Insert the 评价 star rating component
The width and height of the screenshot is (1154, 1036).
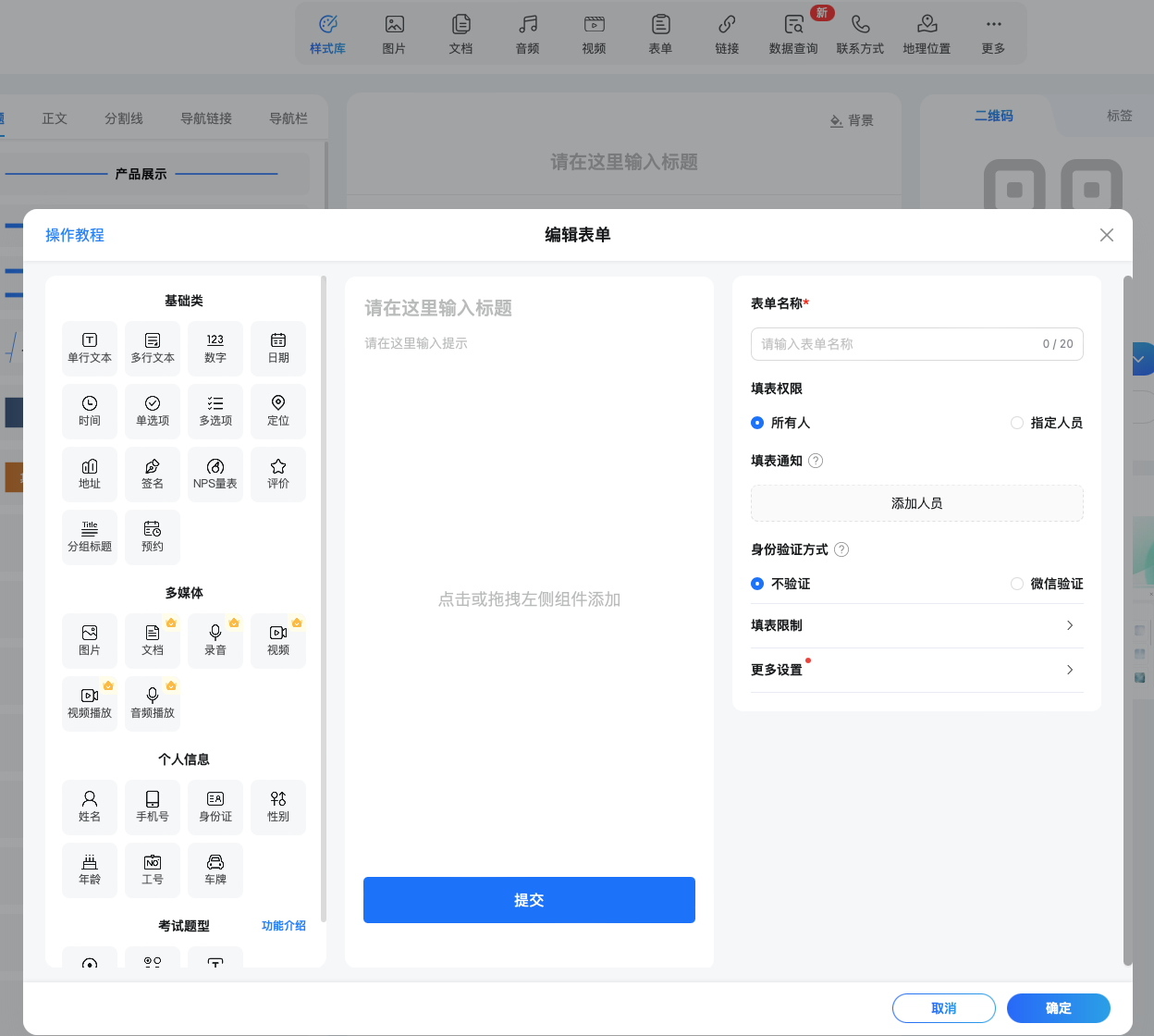pyautogui.click(x=278, y=475)
